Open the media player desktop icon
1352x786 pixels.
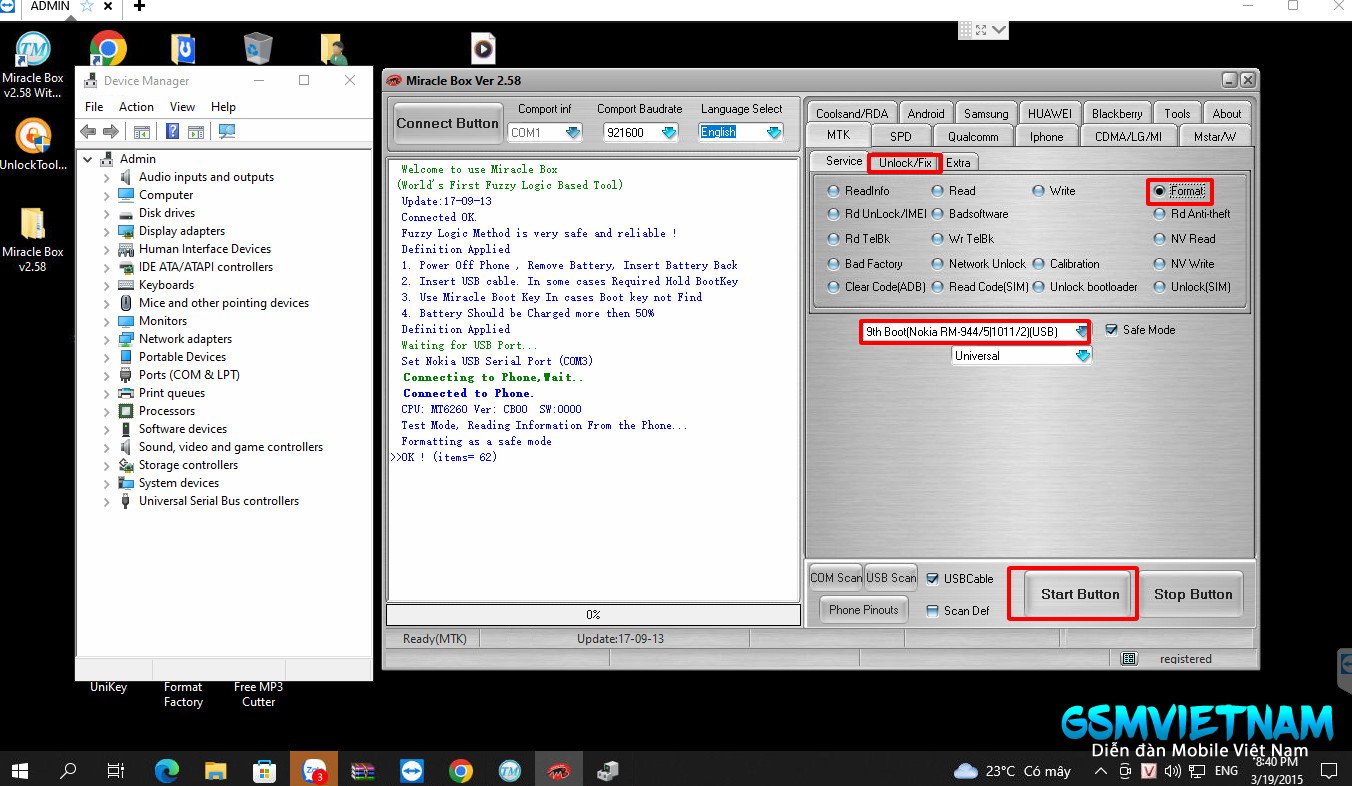tap(484, 48)
